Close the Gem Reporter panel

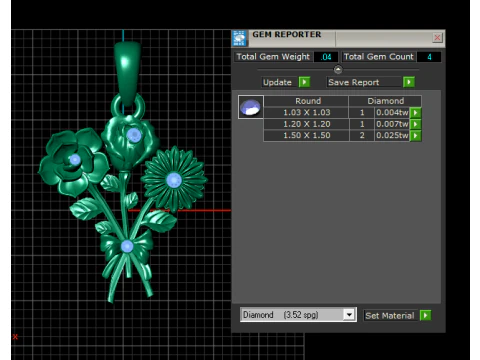pyautogui.click(x=437, y=38)
